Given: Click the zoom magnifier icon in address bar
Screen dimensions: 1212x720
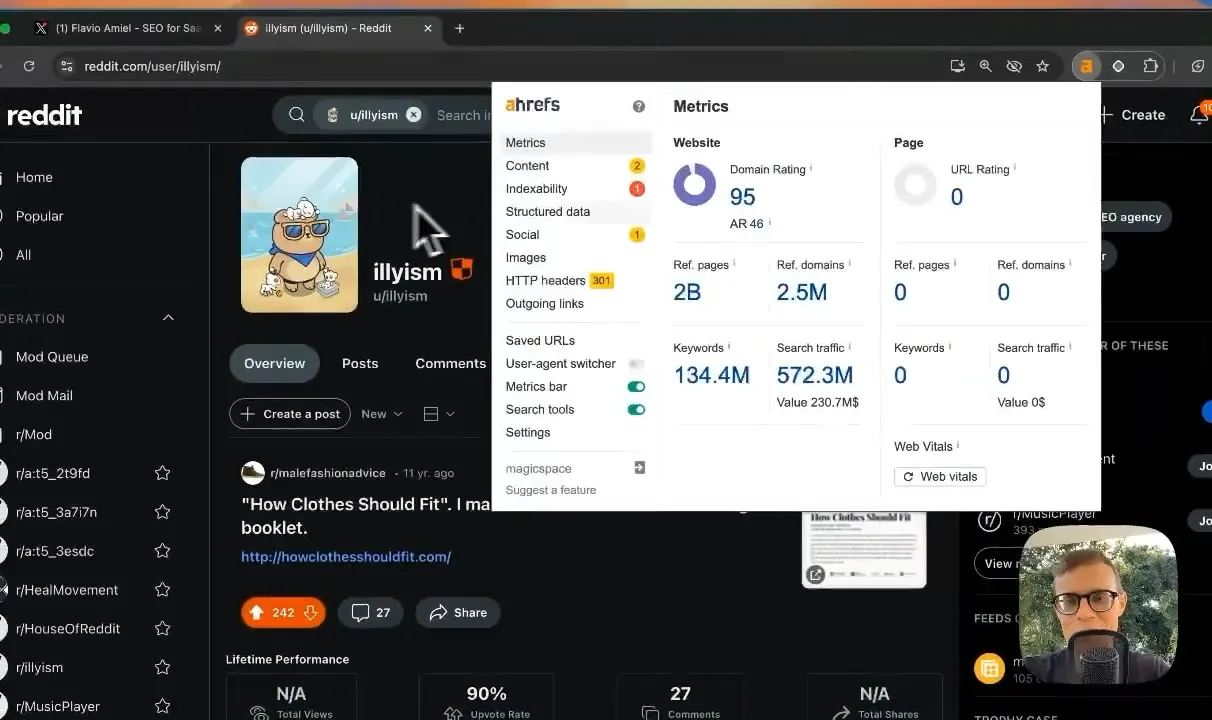Looking at the screenshot, I should pyautogui.click(x=986, y=66).
